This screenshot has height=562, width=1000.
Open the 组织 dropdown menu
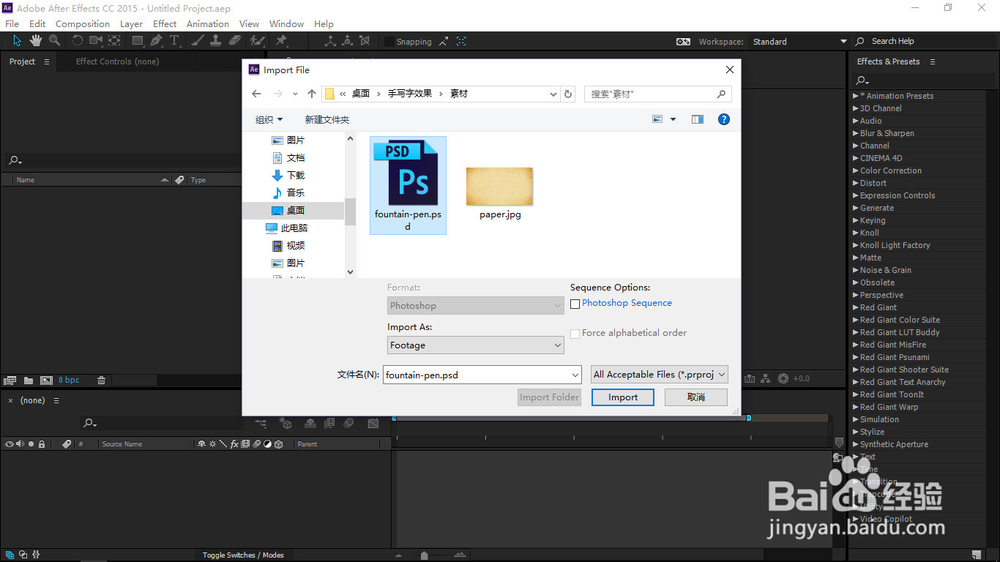(x=268, y=119)
